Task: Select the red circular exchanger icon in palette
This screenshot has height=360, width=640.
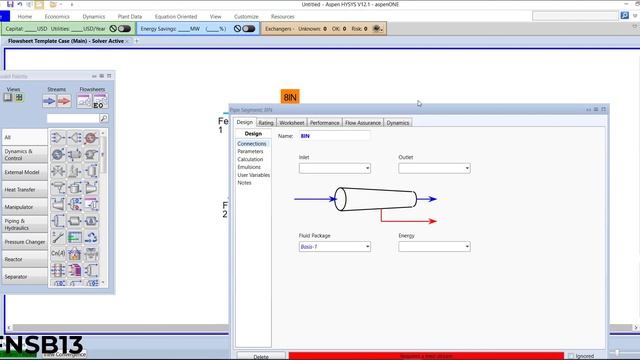Action: pyautogui.click(x=91, y=138)
